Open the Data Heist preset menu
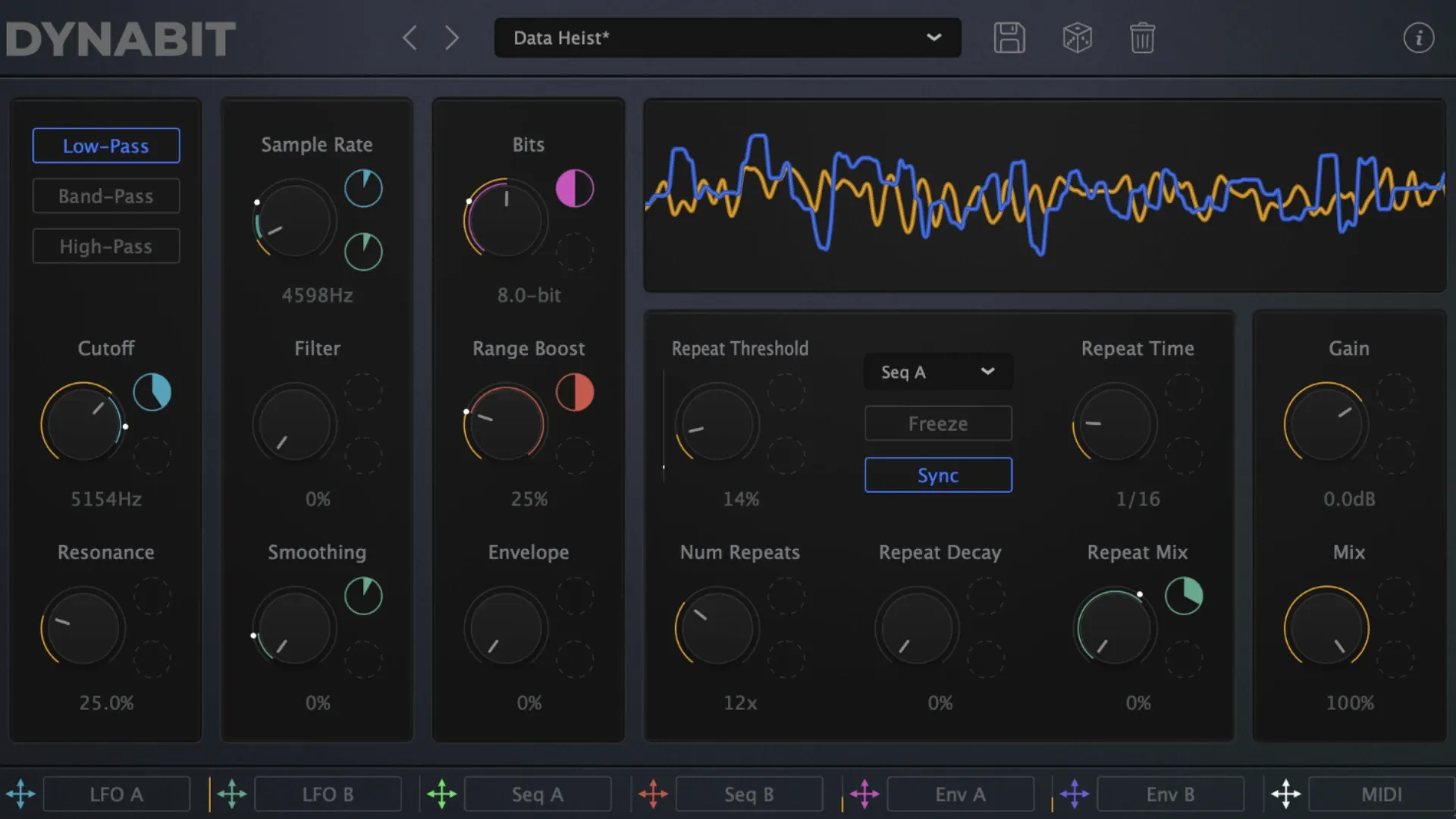 click(726, 37)
